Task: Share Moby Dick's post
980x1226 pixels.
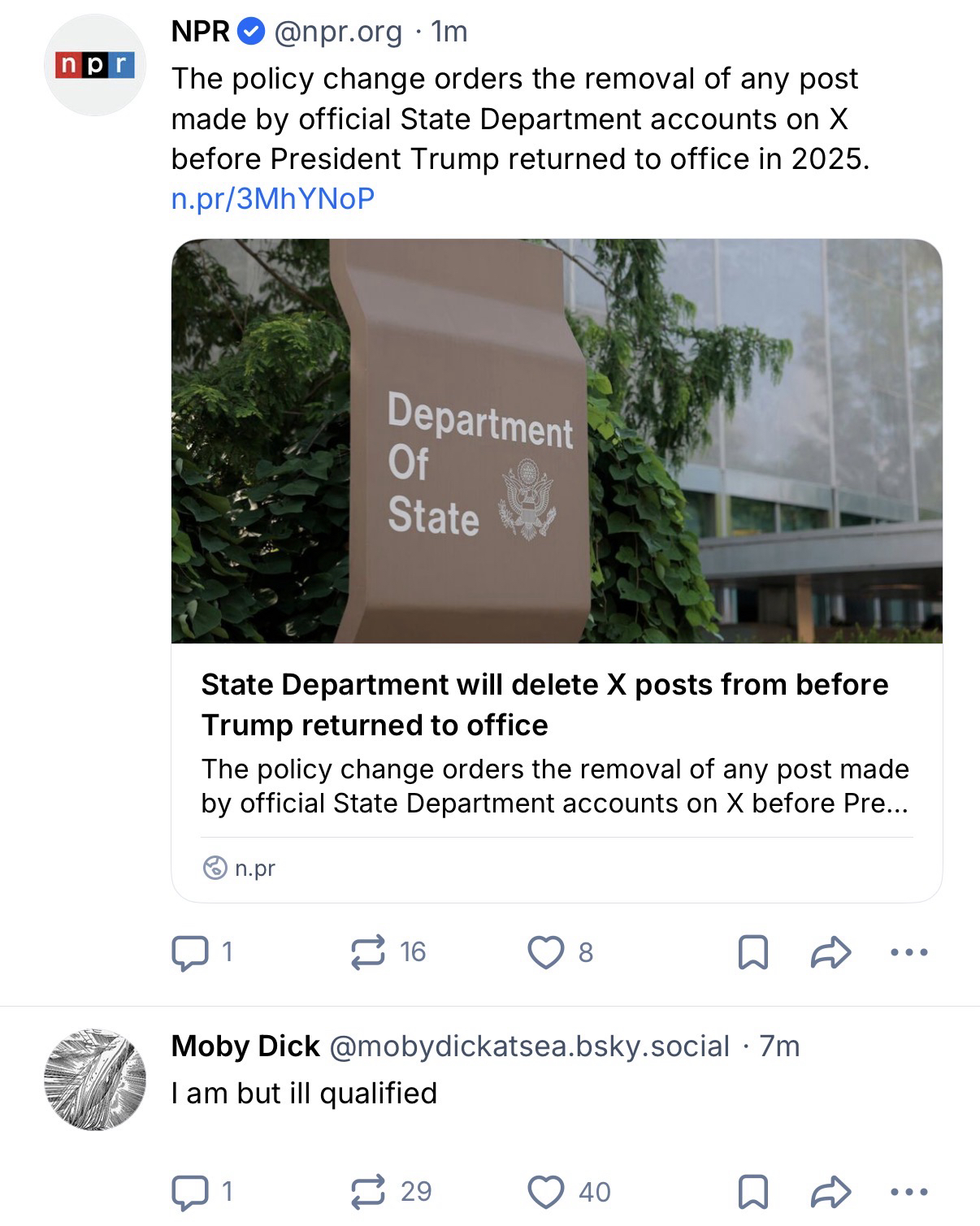Action: click(830, 1192)
